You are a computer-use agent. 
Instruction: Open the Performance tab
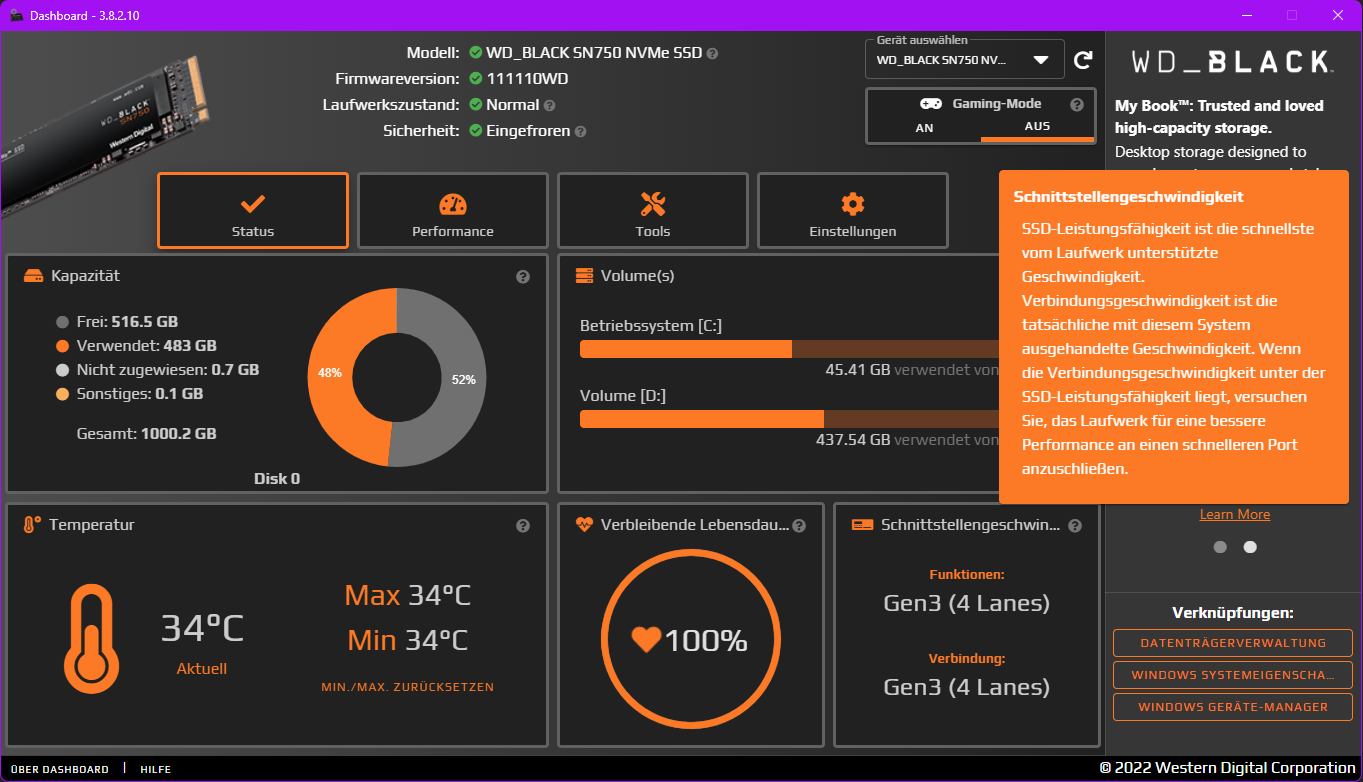[453, 211]
